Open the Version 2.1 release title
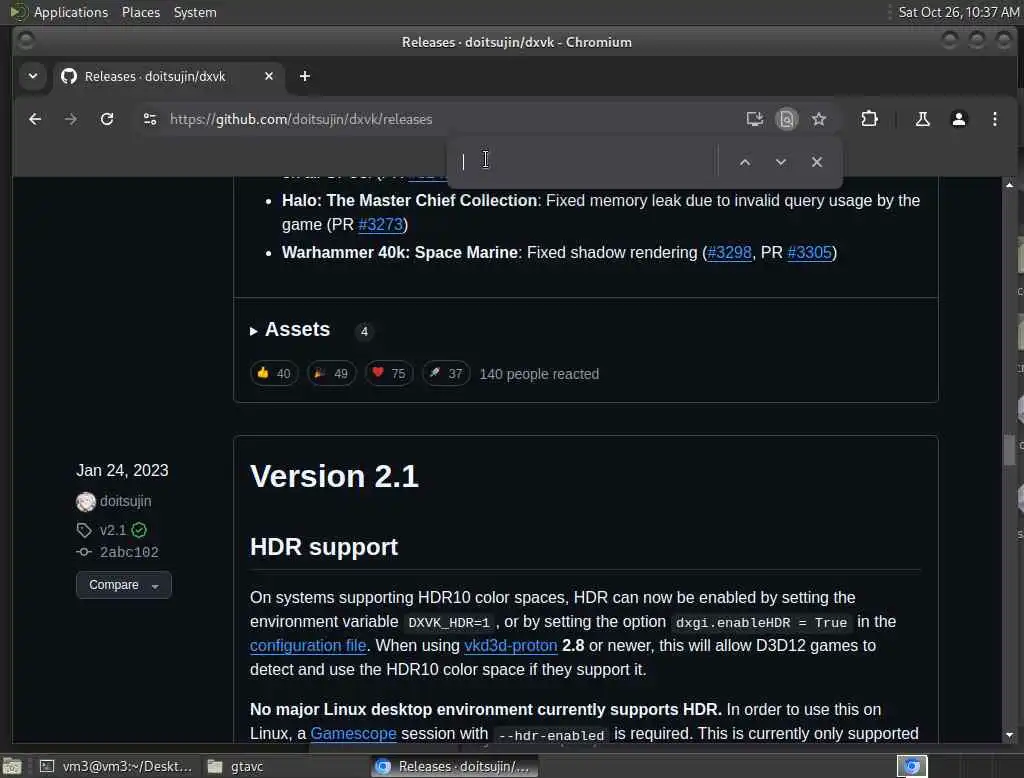 pos(334,476)
